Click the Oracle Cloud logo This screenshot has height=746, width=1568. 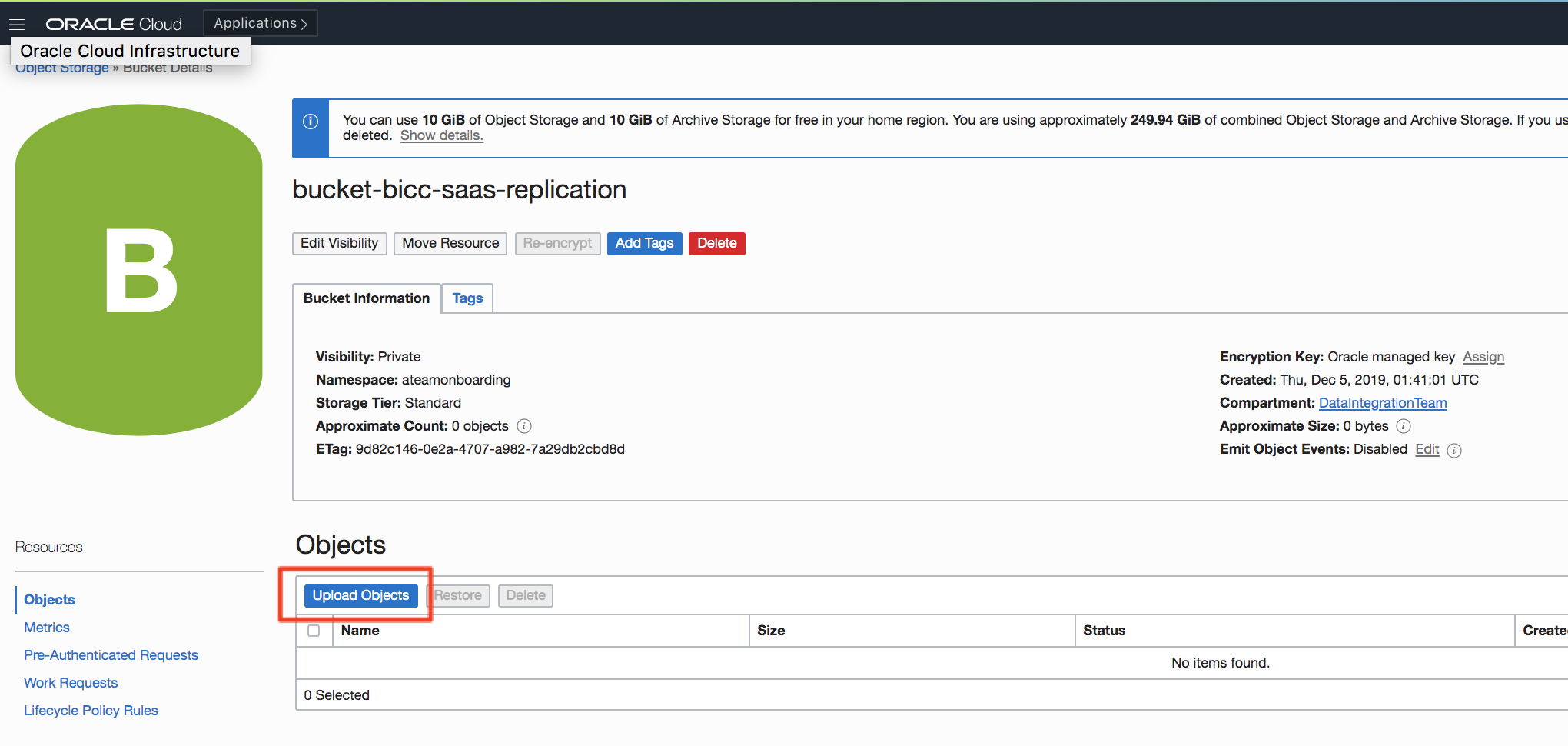(114, 25)
